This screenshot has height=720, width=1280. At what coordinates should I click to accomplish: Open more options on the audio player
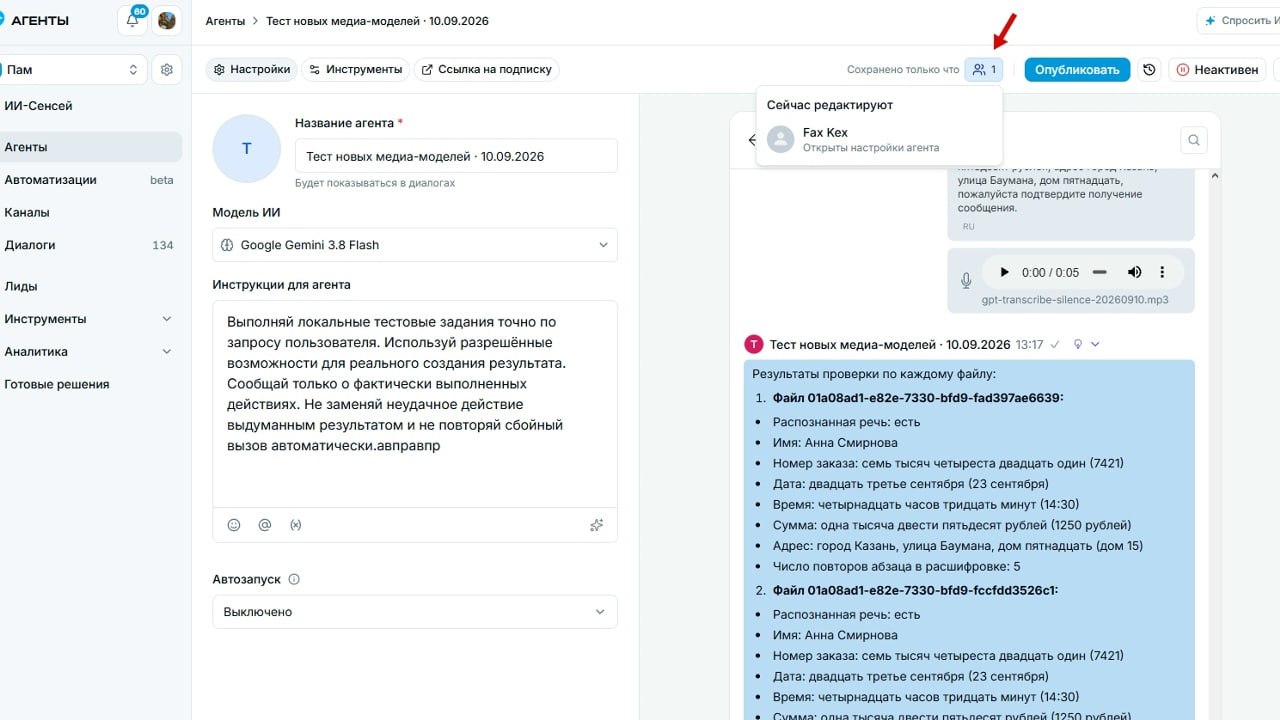(x=1162, y=272)
